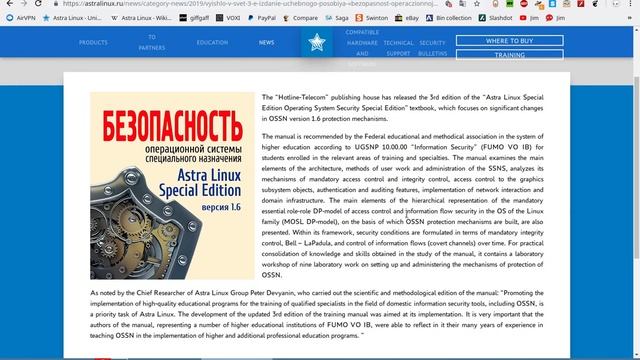
Task: Open the News menu item
Action: click(267, 42)
